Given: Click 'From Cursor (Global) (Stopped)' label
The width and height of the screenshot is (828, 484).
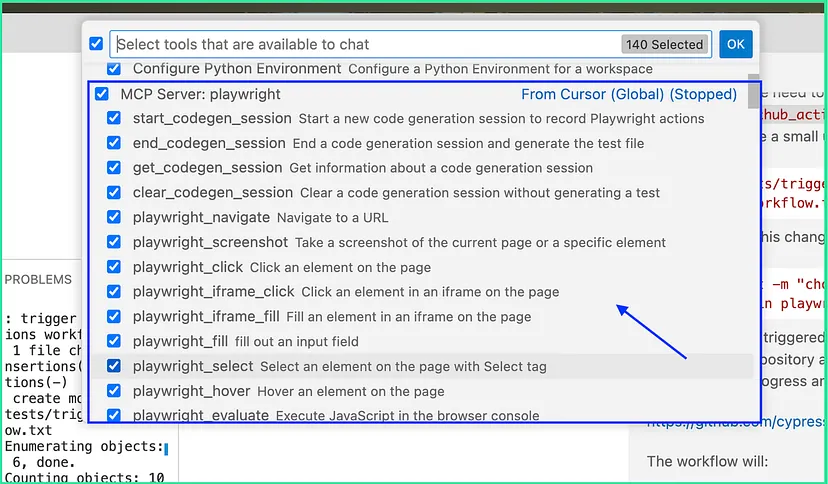Looking at the screenshot, I should [629, 94].
